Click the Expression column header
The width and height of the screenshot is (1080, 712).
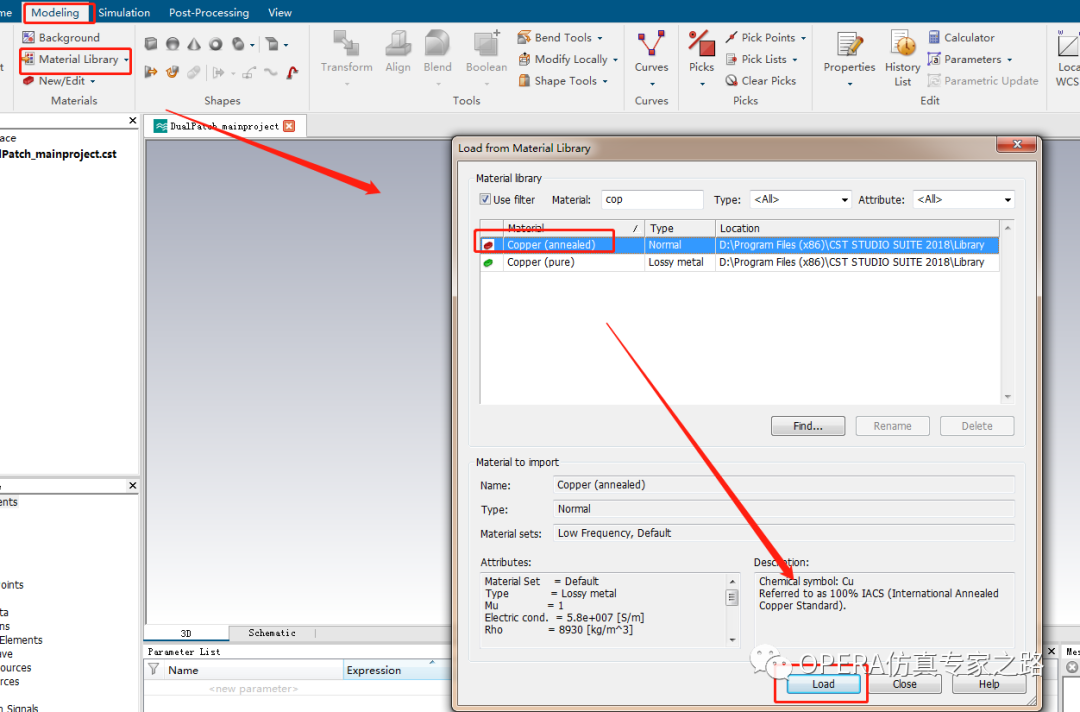tap(397, 670)
